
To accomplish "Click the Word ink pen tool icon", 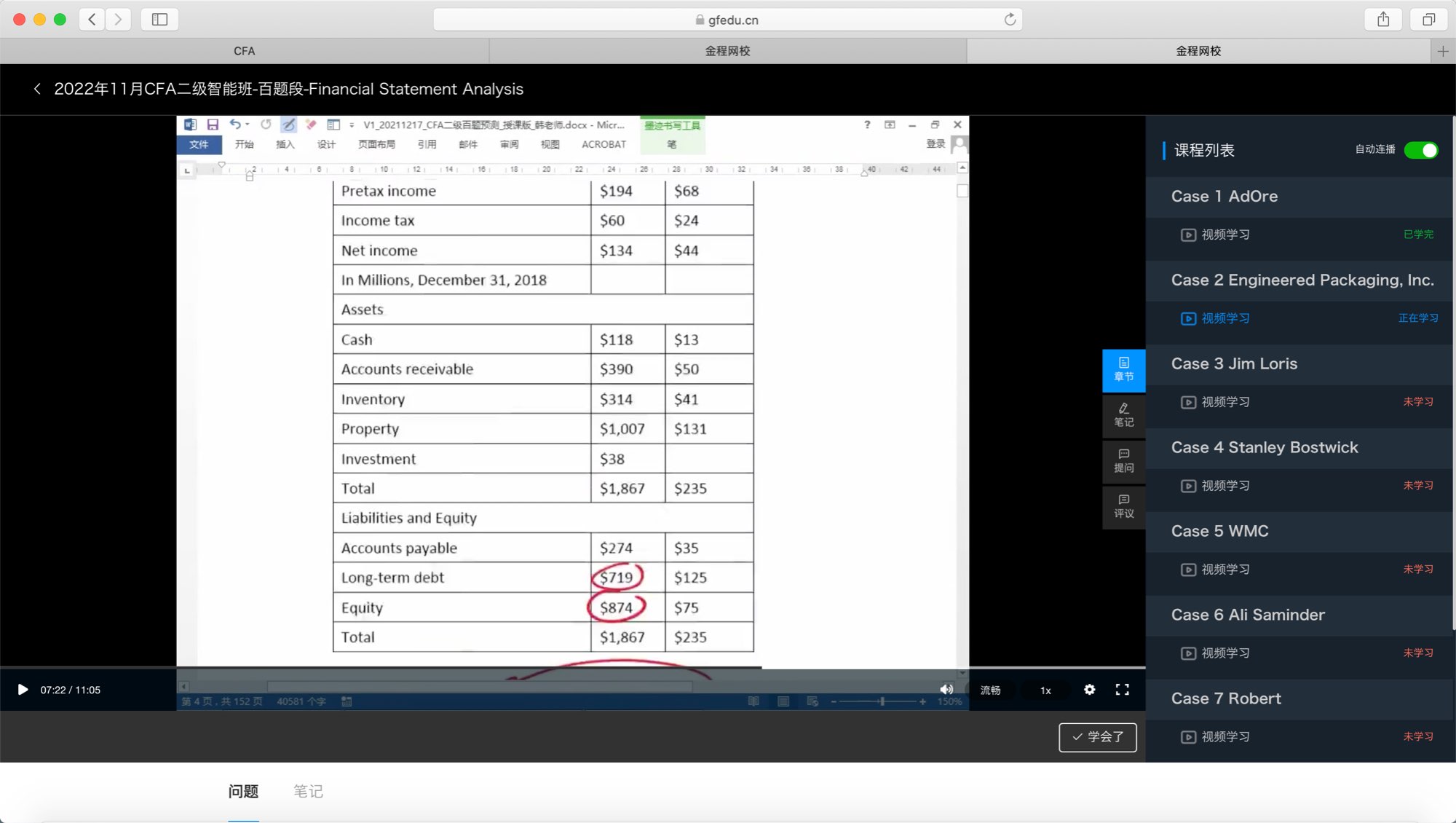I will coord(288,125).
